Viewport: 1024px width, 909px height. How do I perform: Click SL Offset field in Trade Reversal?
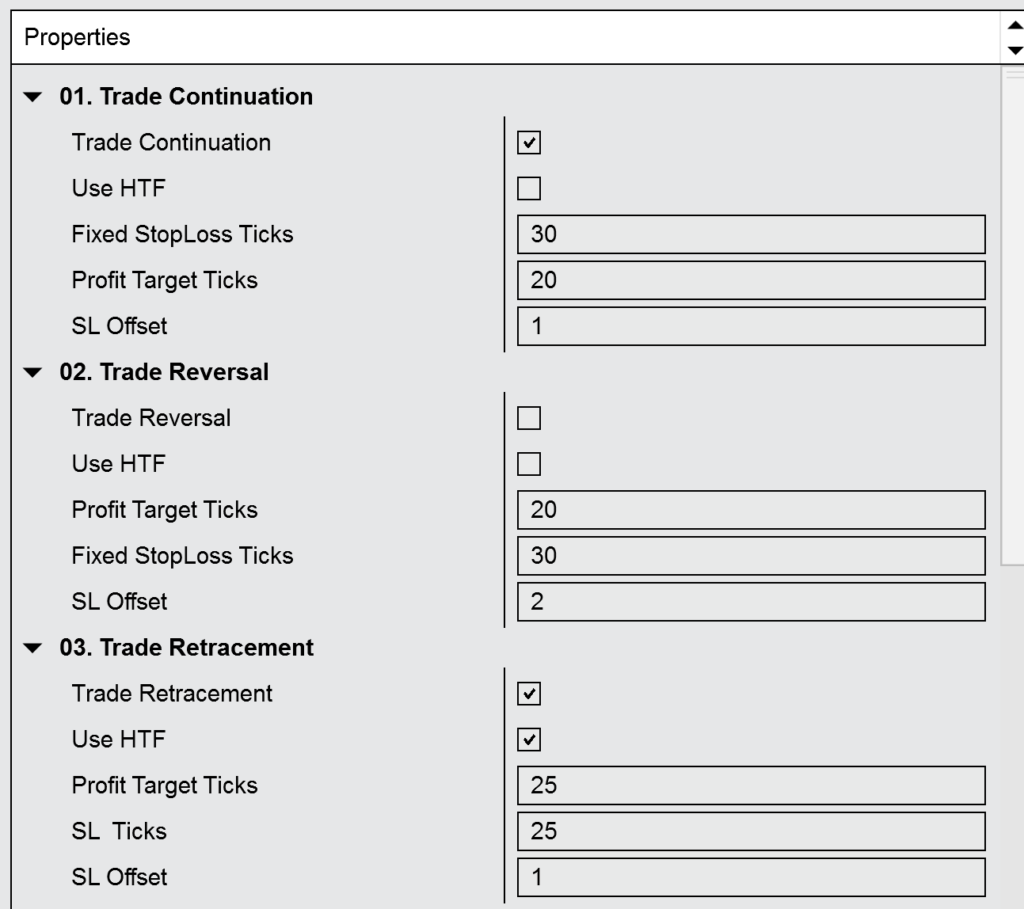[x=751, y=602]
